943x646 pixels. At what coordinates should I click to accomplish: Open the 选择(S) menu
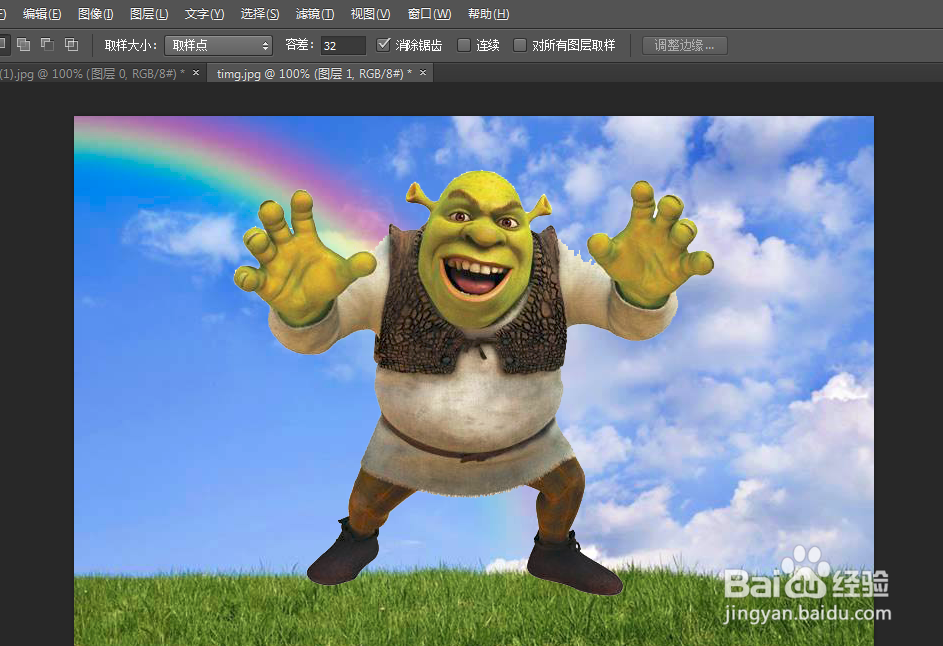pyautogui.click(x=260, y=14)
